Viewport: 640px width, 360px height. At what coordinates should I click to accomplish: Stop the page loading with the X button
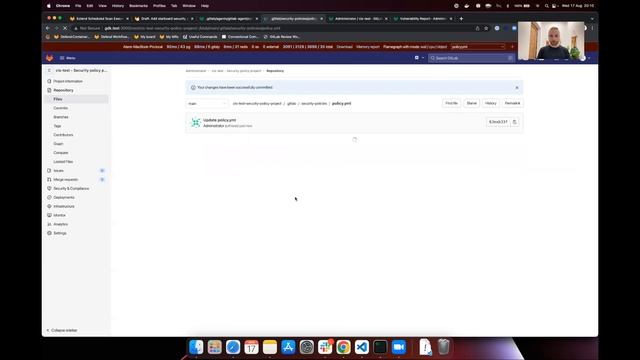coord(65,28)
